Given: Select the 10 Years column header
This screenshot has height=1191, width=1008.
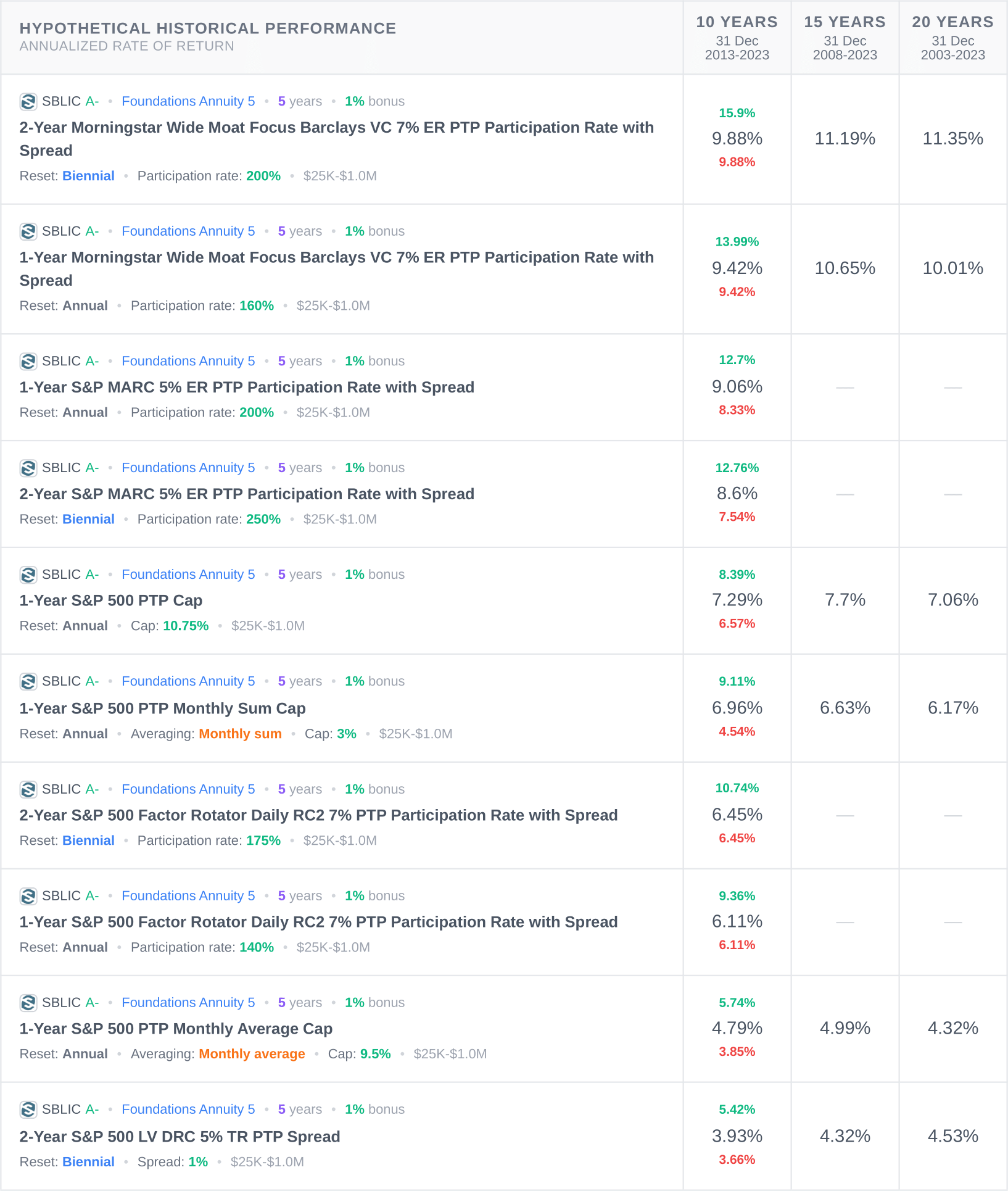Looking at the screenshot, I should pos(737,37).
